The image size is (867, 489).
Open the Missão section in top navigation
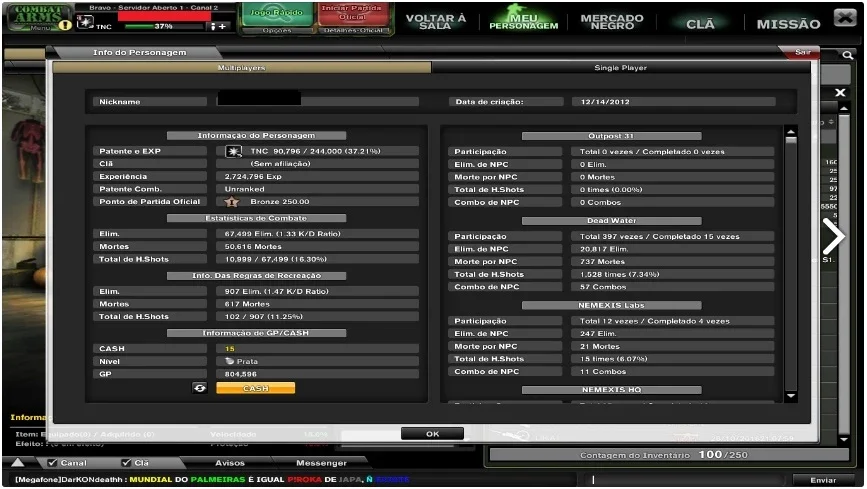[788, 24]
